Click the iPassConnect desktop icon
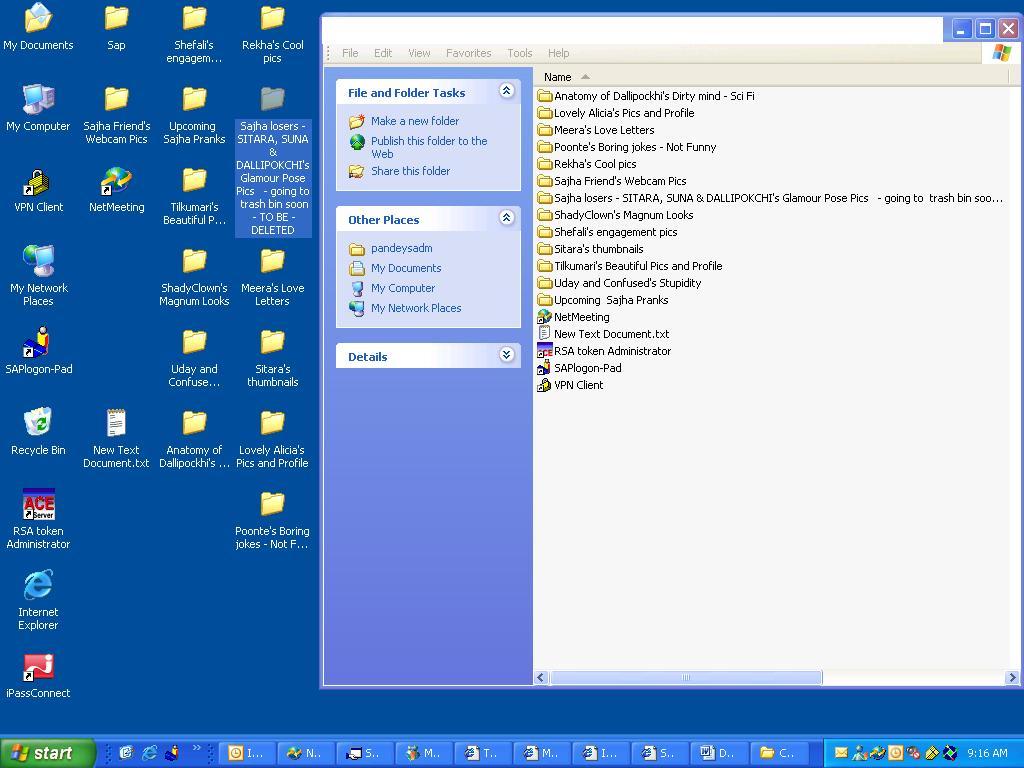The image size is (1024, 768). coord(38,667)
